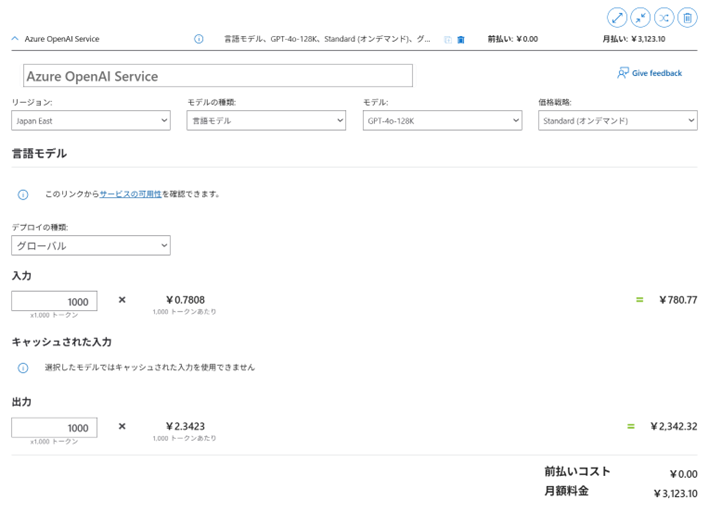Screen dimensions: 709x512
Task: Open the モデルの種類 dropdown showing 言語モデル
Action: pyautogui.click(x=266, y=121)
